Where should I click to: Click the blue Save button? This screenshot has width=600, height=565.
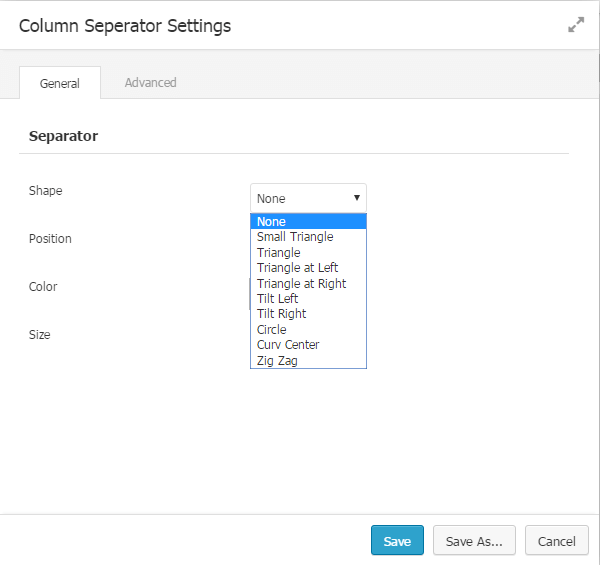pyautogui.click(x=397, y=541)
